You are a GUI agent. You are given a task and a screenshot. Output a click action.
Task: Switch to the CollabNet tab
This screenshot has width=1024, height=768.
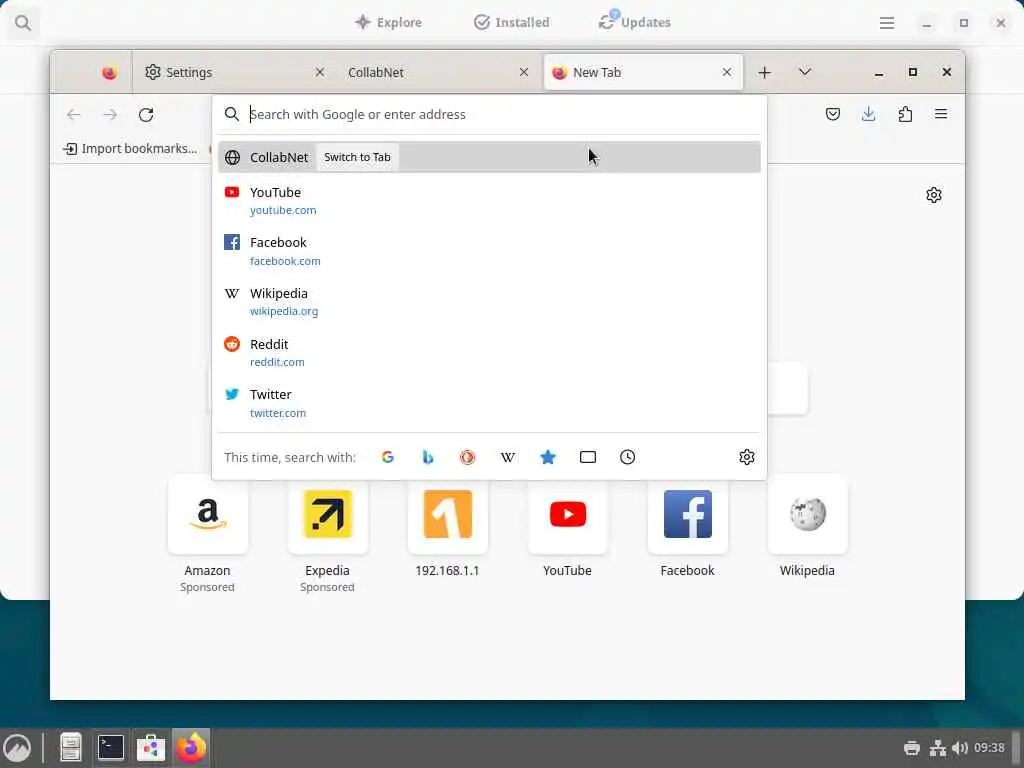[438, 72]
